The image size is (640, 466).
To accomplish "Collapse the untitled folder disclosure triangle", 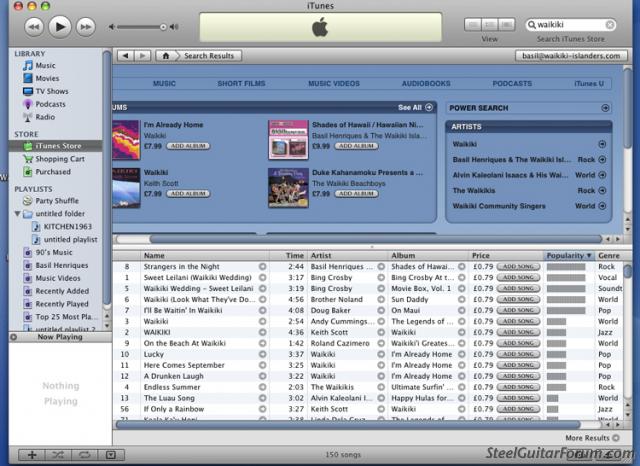I will [17, 214].
